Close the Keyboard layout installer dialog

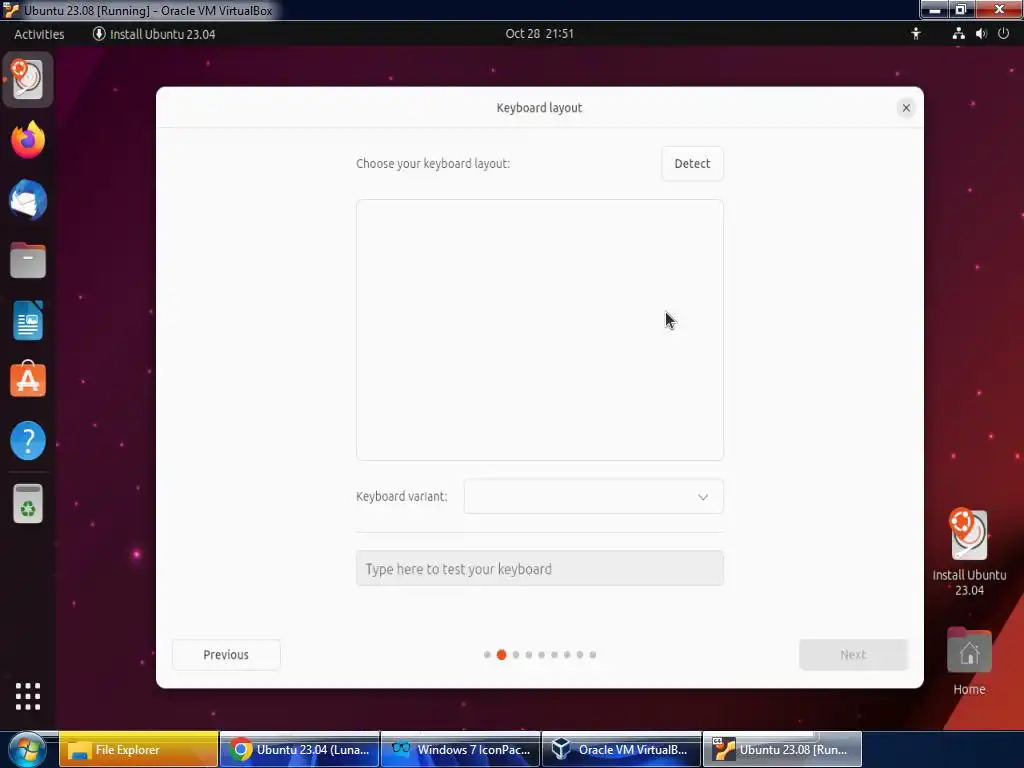(x=906, y=108)
